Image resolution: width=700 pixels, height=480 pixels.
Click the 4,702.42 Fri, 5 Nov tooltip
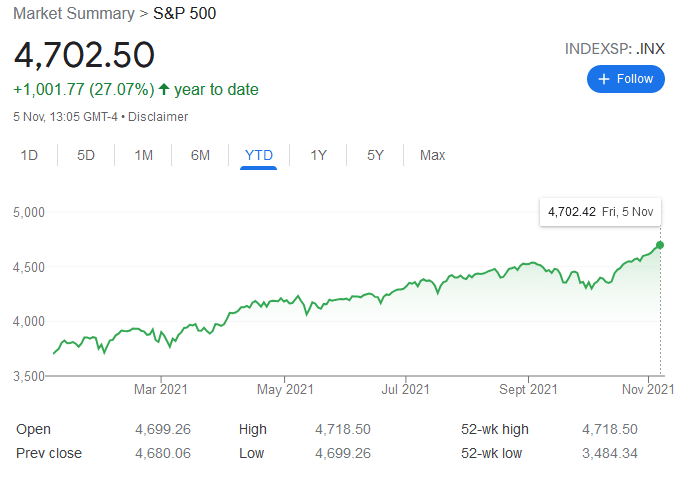[x=600, y=212]
